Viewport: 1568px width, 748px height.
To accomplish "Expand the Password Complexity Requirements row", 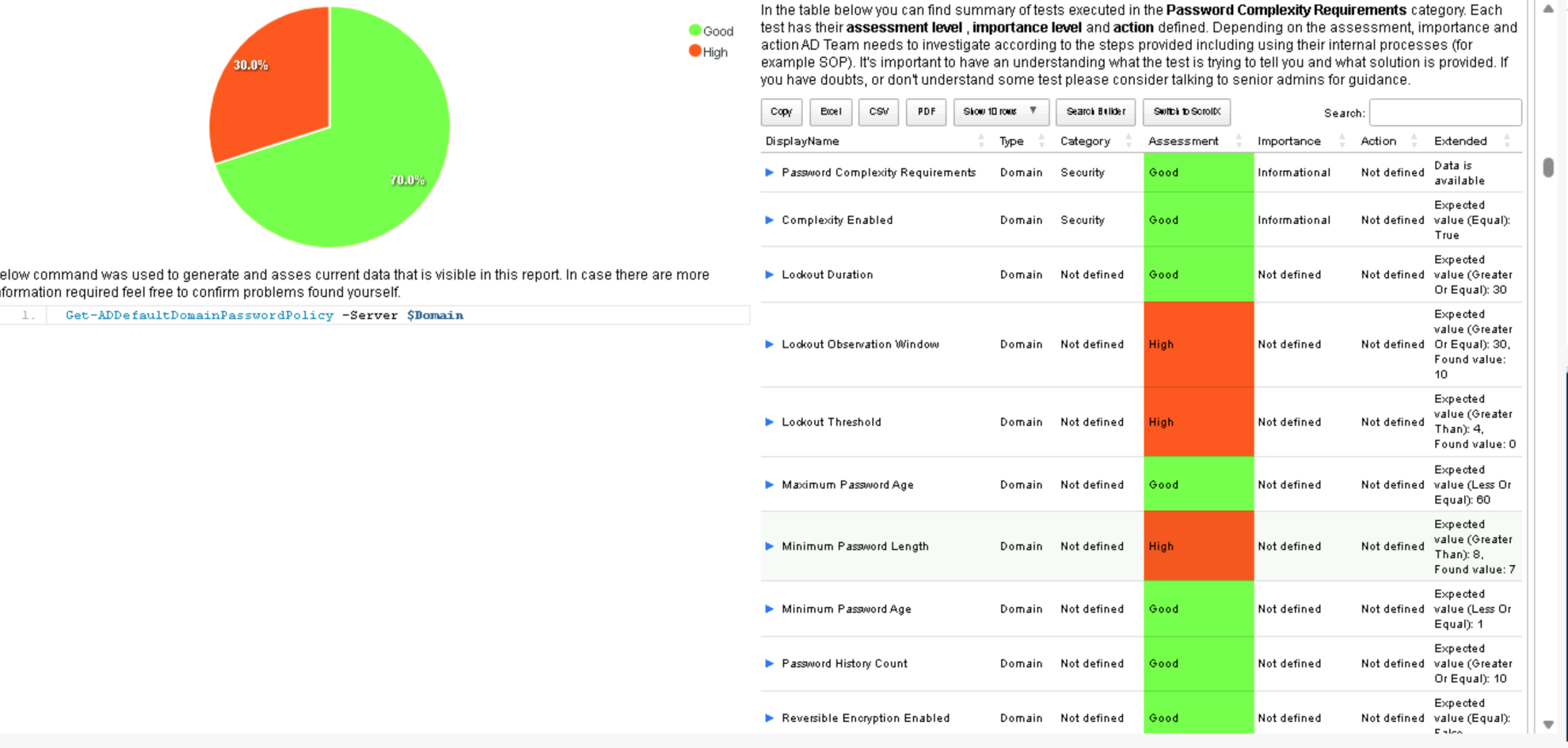I will coord(769,173).
